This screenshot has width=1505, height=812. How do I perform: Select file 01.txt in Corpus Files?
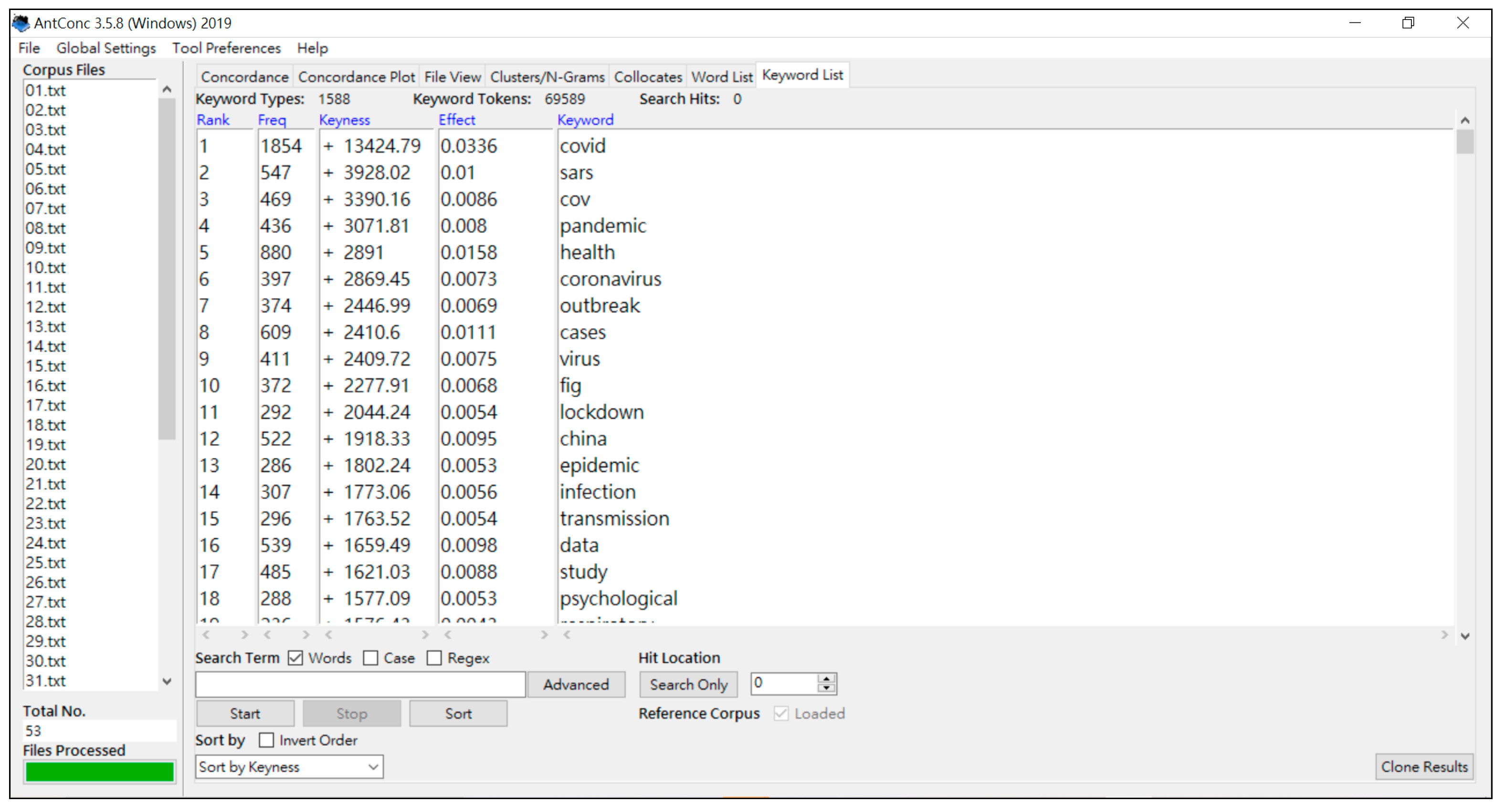coord(45,91)
